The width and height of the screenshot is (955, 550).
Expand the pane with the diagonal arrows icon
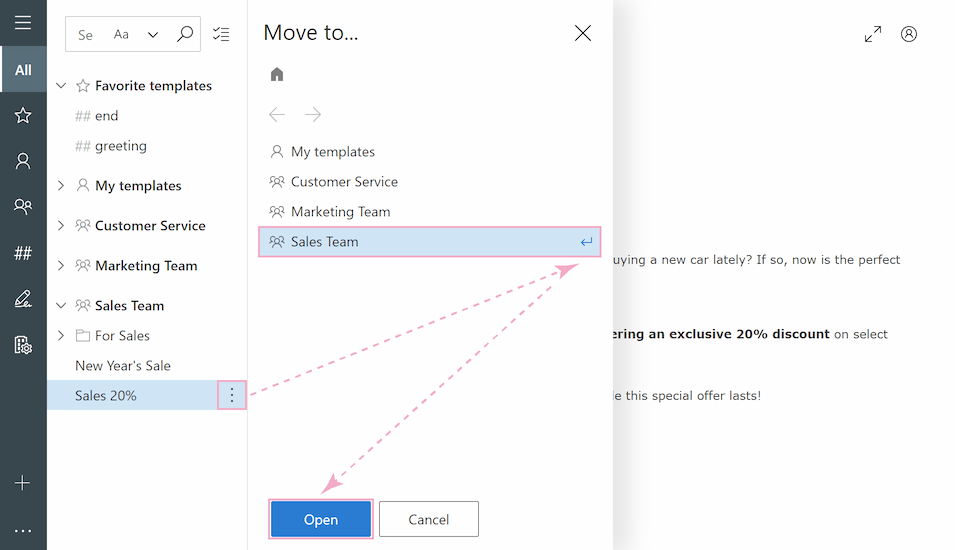[x=873, y=34]
